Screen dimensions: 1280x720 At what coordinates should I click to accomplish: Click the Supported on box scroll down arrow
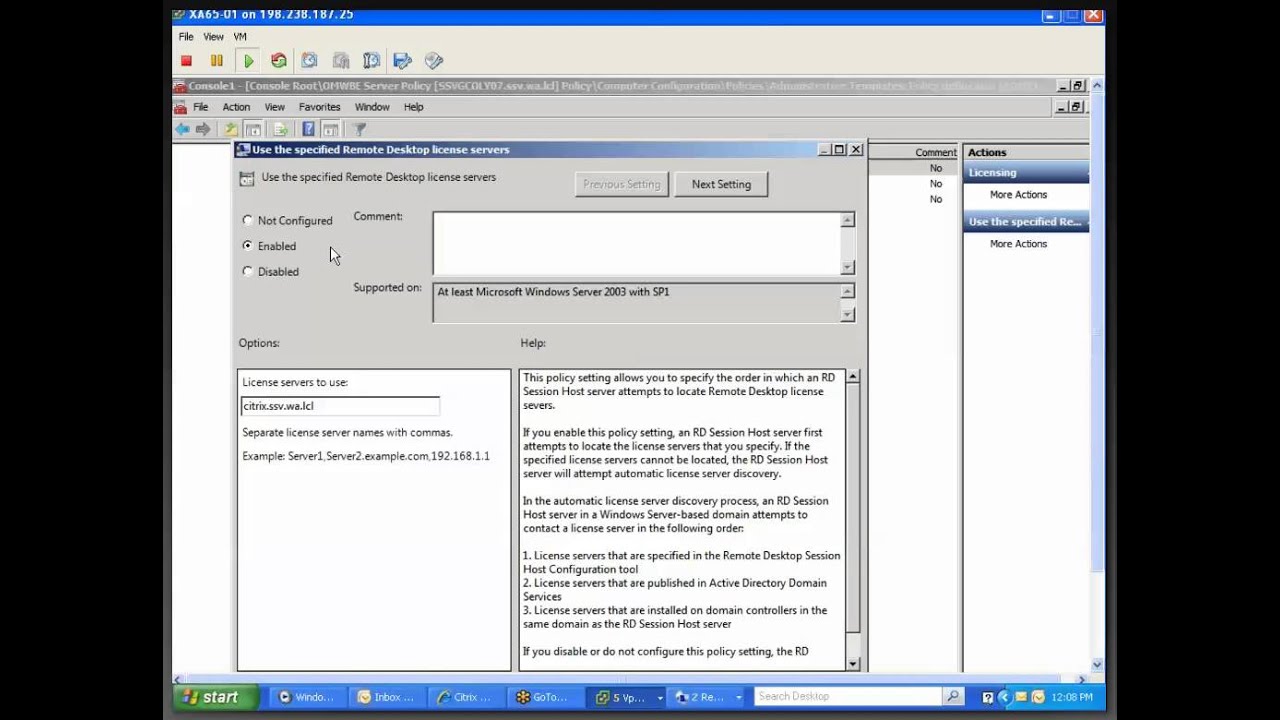[848, 314]
